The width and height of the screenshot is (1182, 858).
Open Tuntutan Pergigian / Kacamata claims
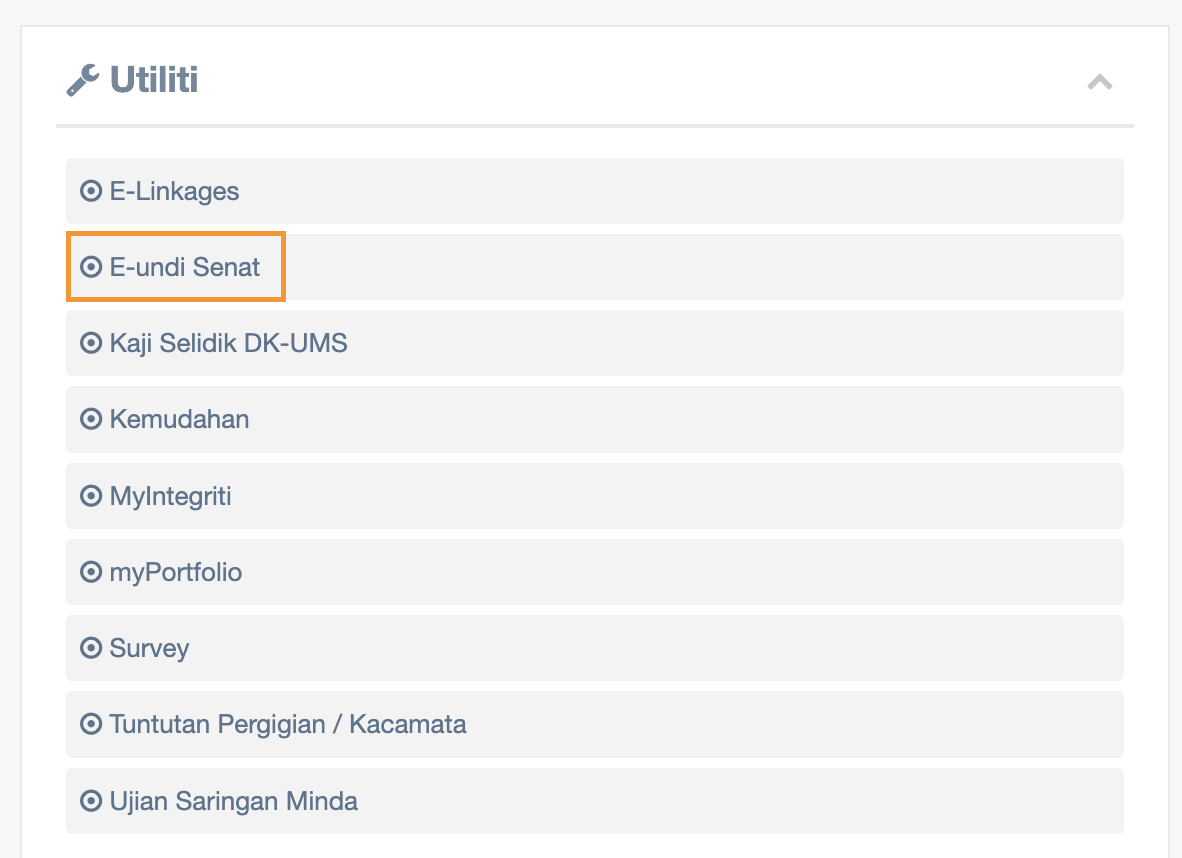[x=288, y=724]
